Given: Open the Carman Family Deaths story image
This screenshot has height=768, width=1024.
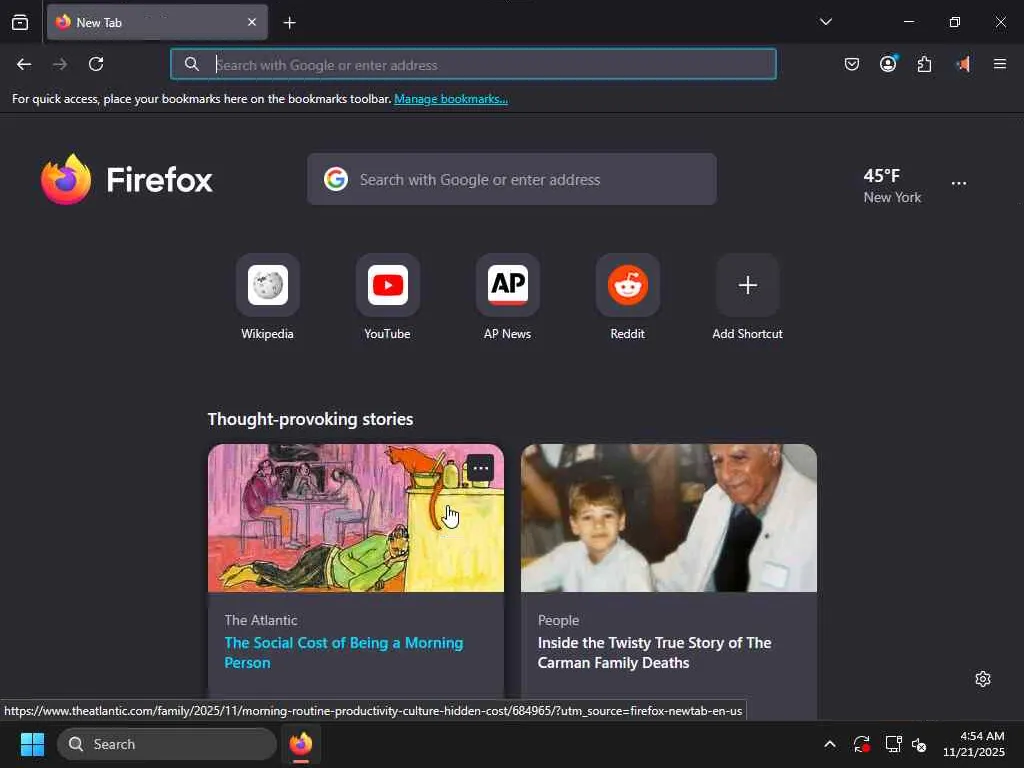Looking at the screenshot, I should [x=669, y=518].
